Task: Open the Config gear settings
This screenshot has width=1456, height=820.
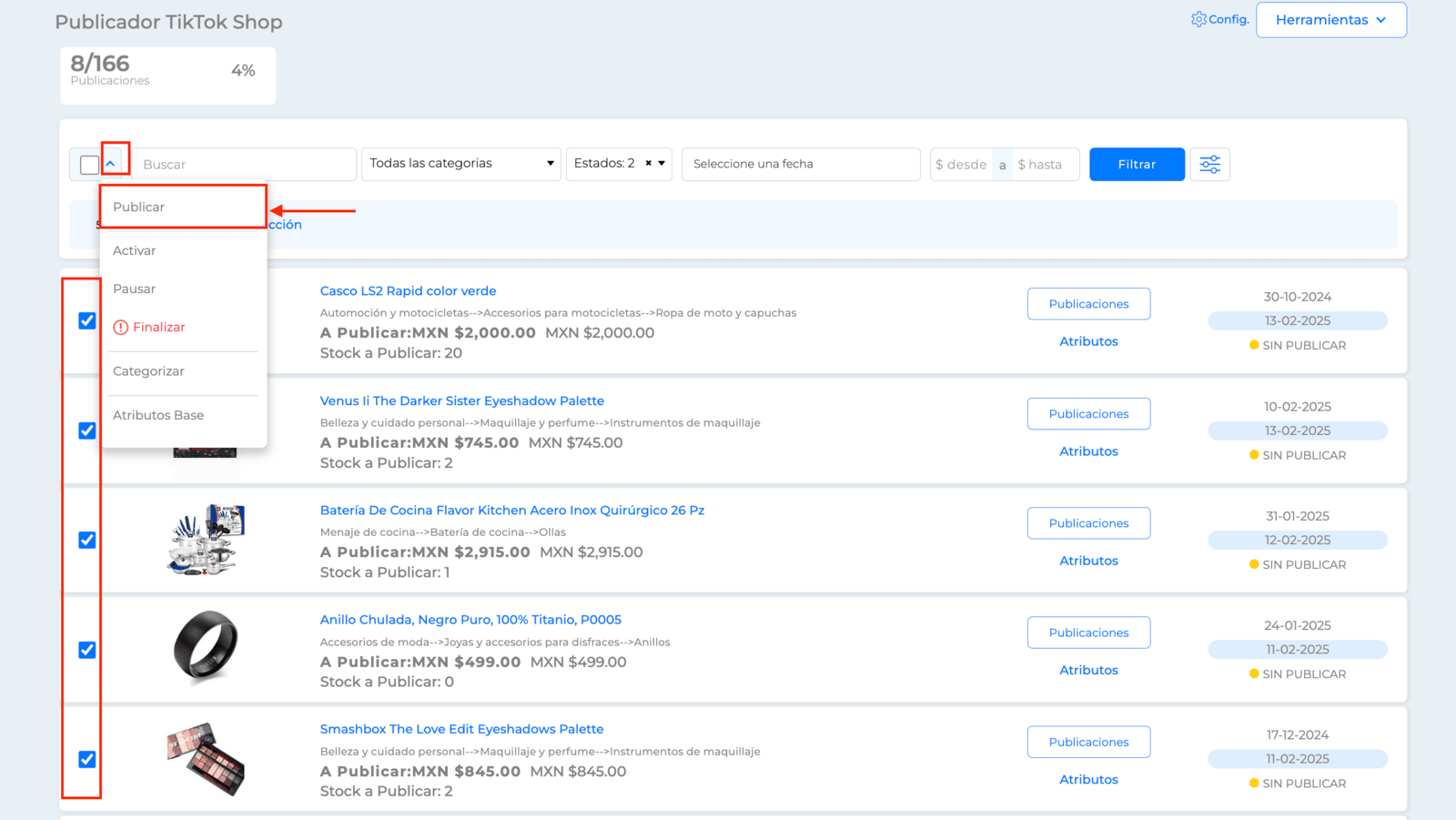Action: click(x=1219, y=19)
